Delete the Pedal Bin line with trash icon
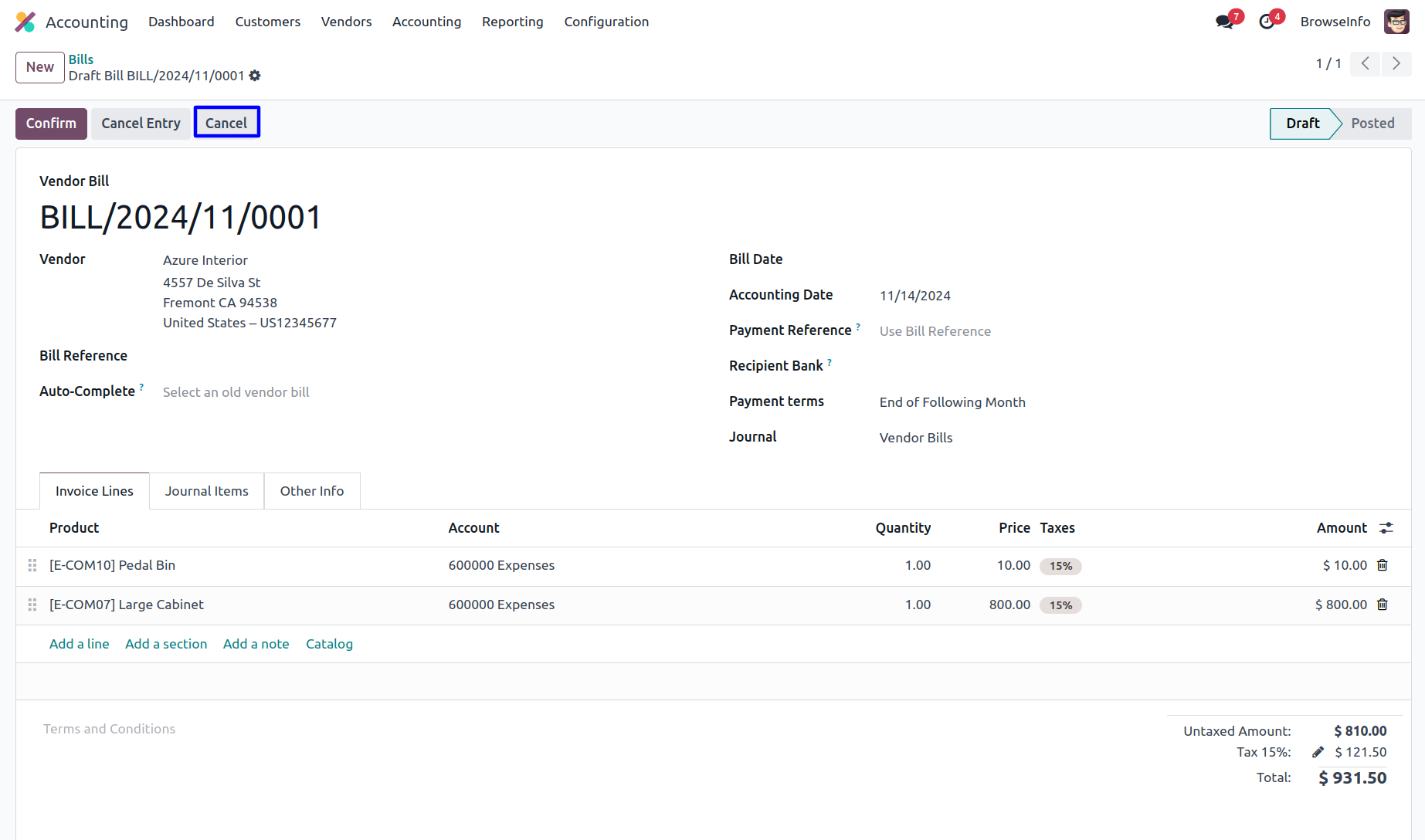The width and height of the screenshot is (1425, 840). click(1383, 565)
